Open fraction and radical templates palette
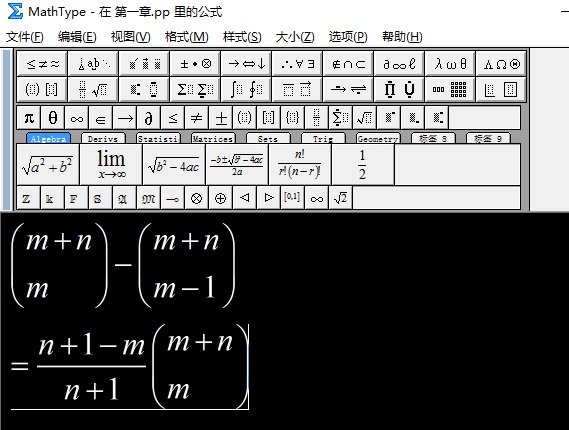Viewport: 569px width, 430px height. tap(93, 89)
